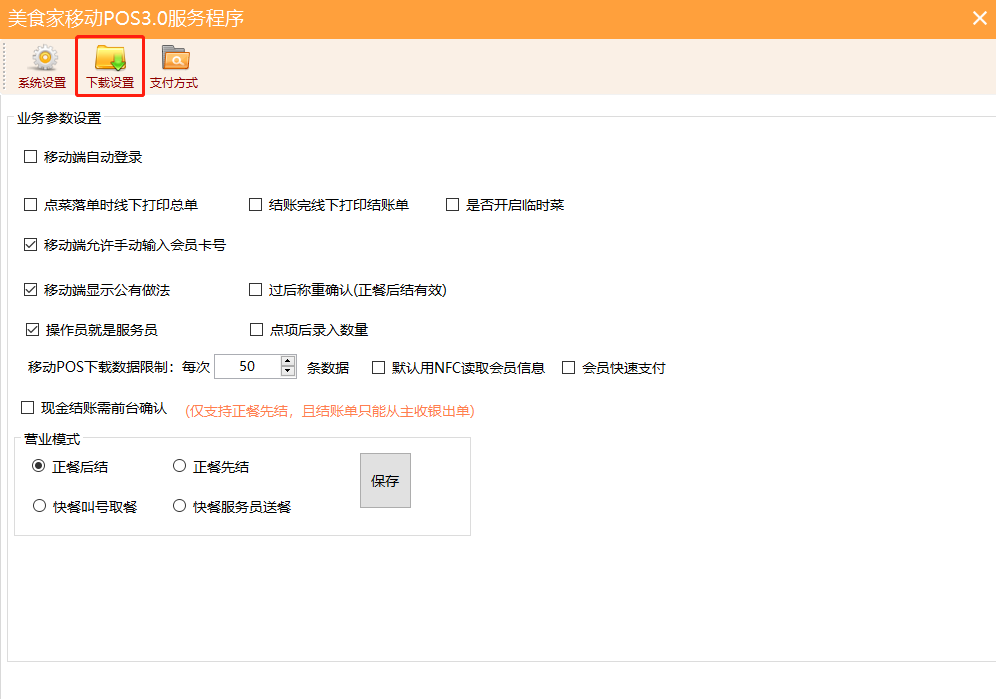Open 支付方式 toolbar icon
The image size is (996, 699).
coord(174,66)
